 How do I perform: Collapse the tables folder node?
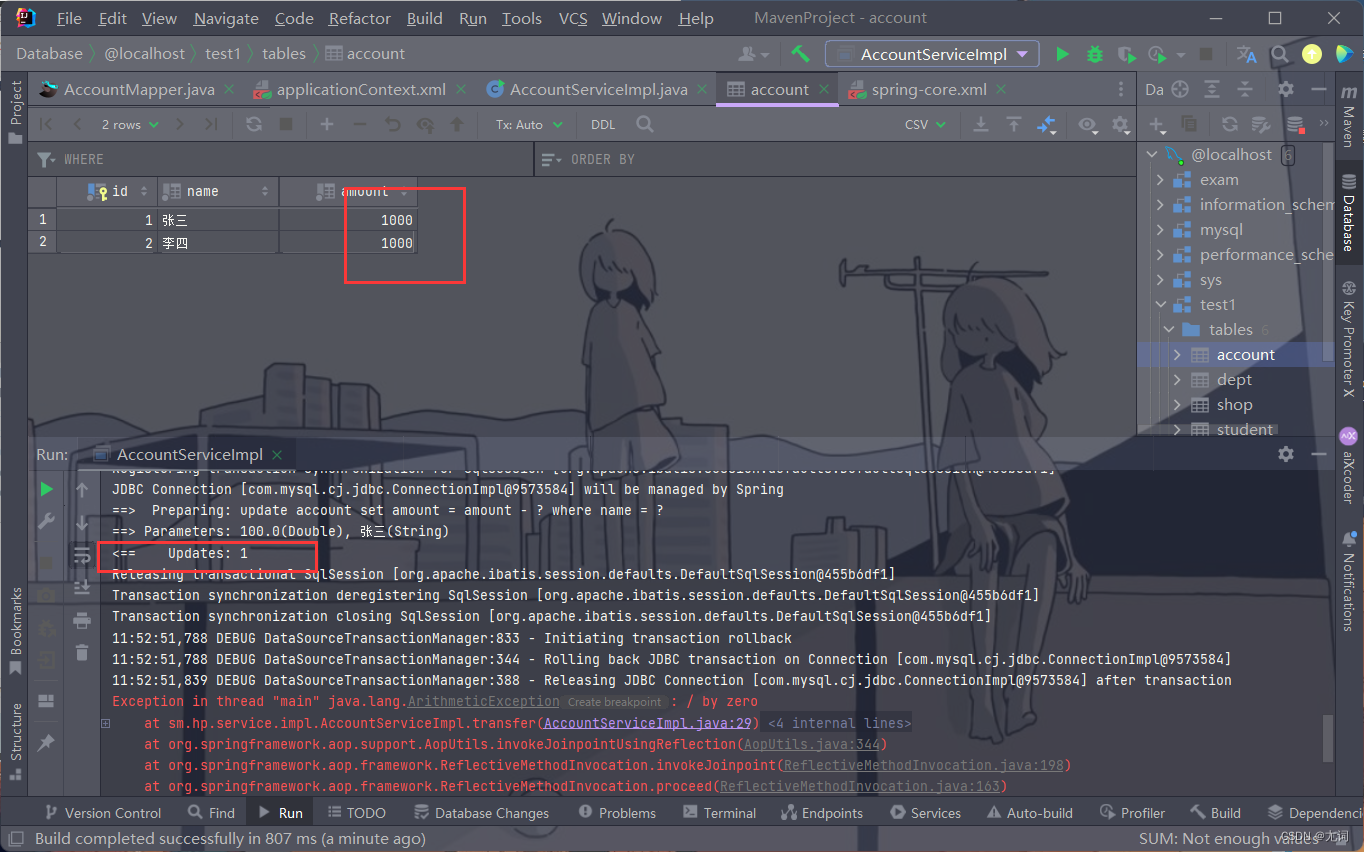(1168, 330)
